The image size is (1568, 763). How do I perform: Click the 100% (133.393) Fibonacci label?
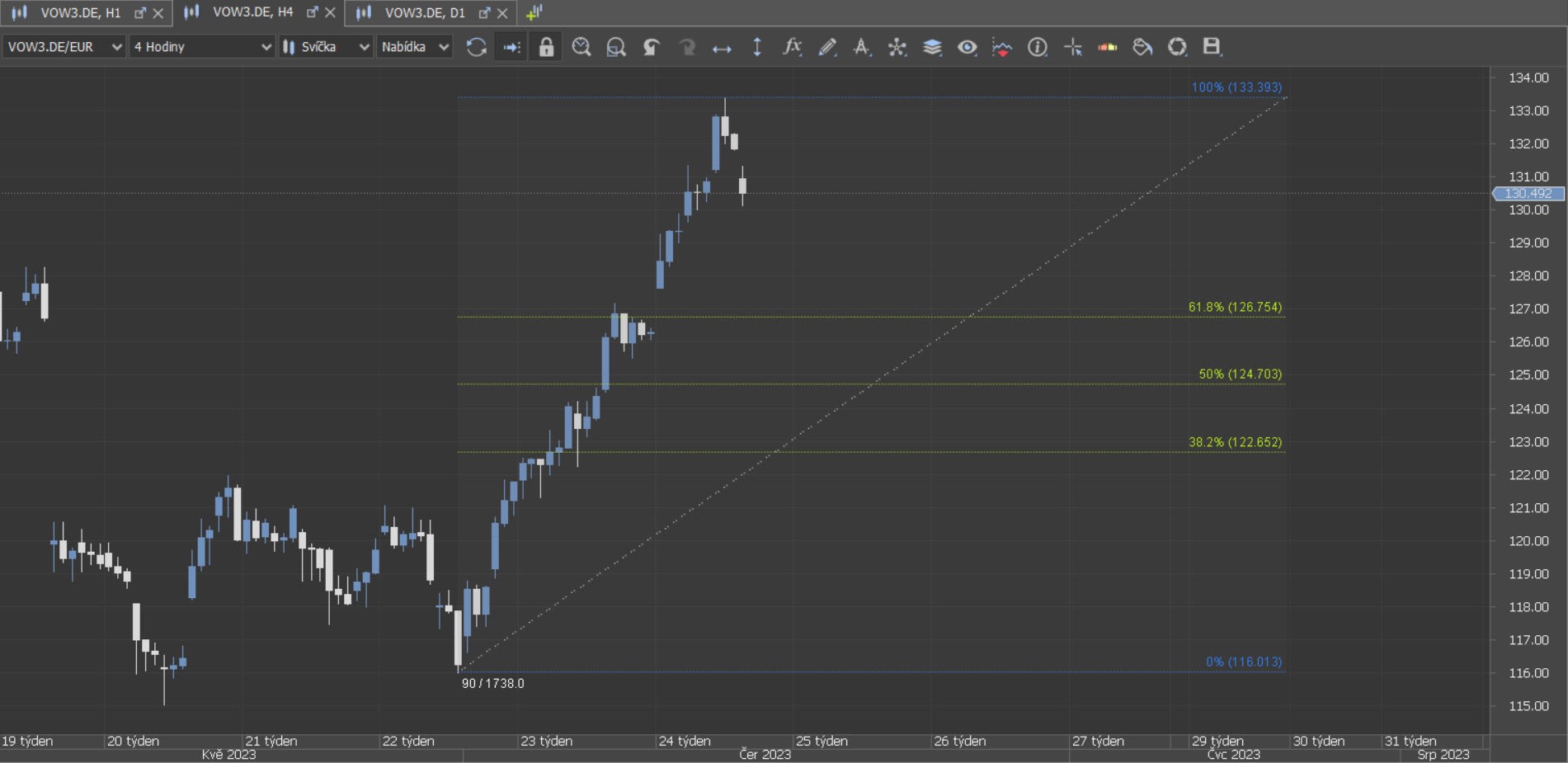click(1236, 87)
